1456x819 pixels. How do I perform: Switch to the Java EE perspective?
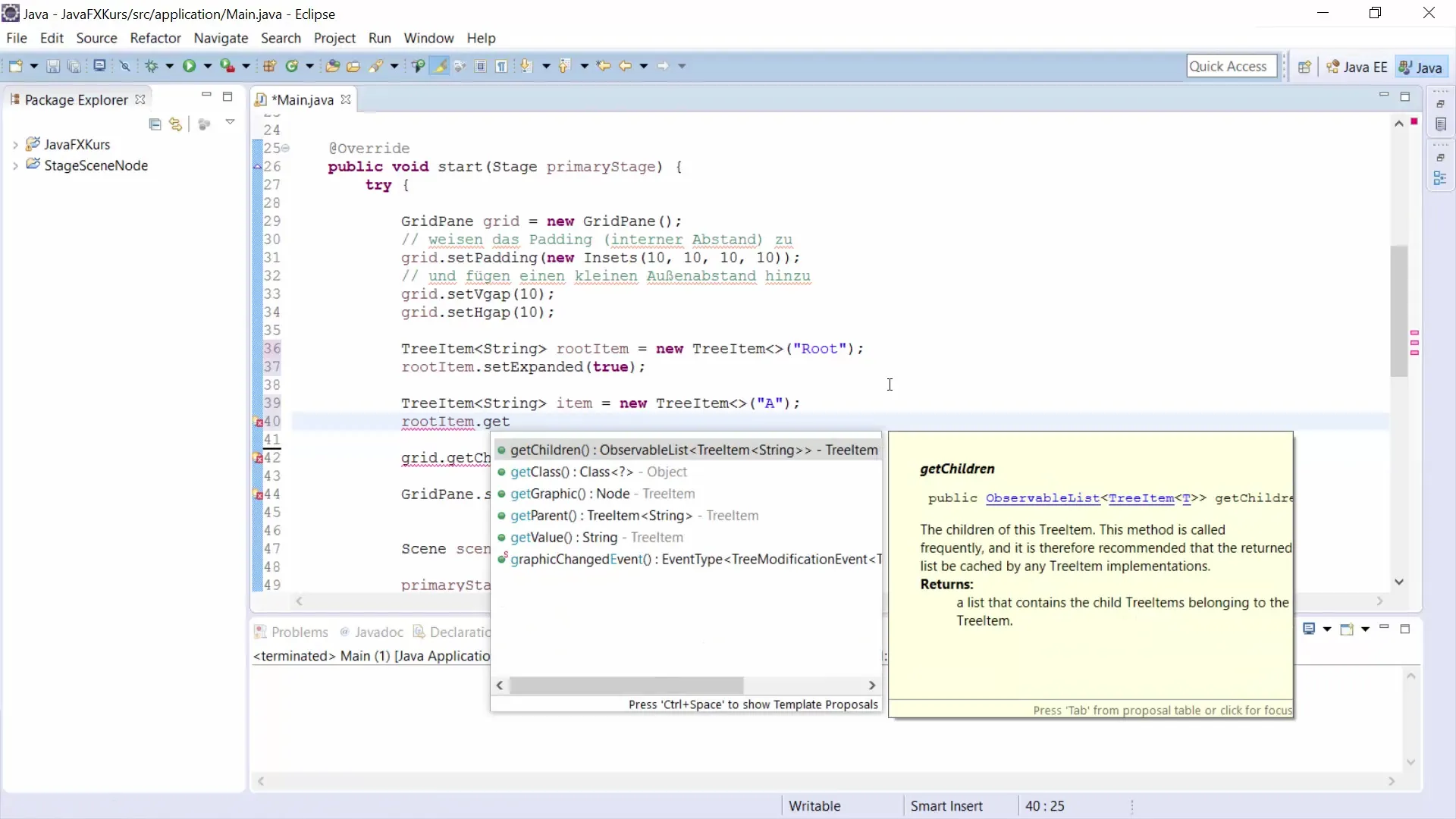click(1357, 67)
